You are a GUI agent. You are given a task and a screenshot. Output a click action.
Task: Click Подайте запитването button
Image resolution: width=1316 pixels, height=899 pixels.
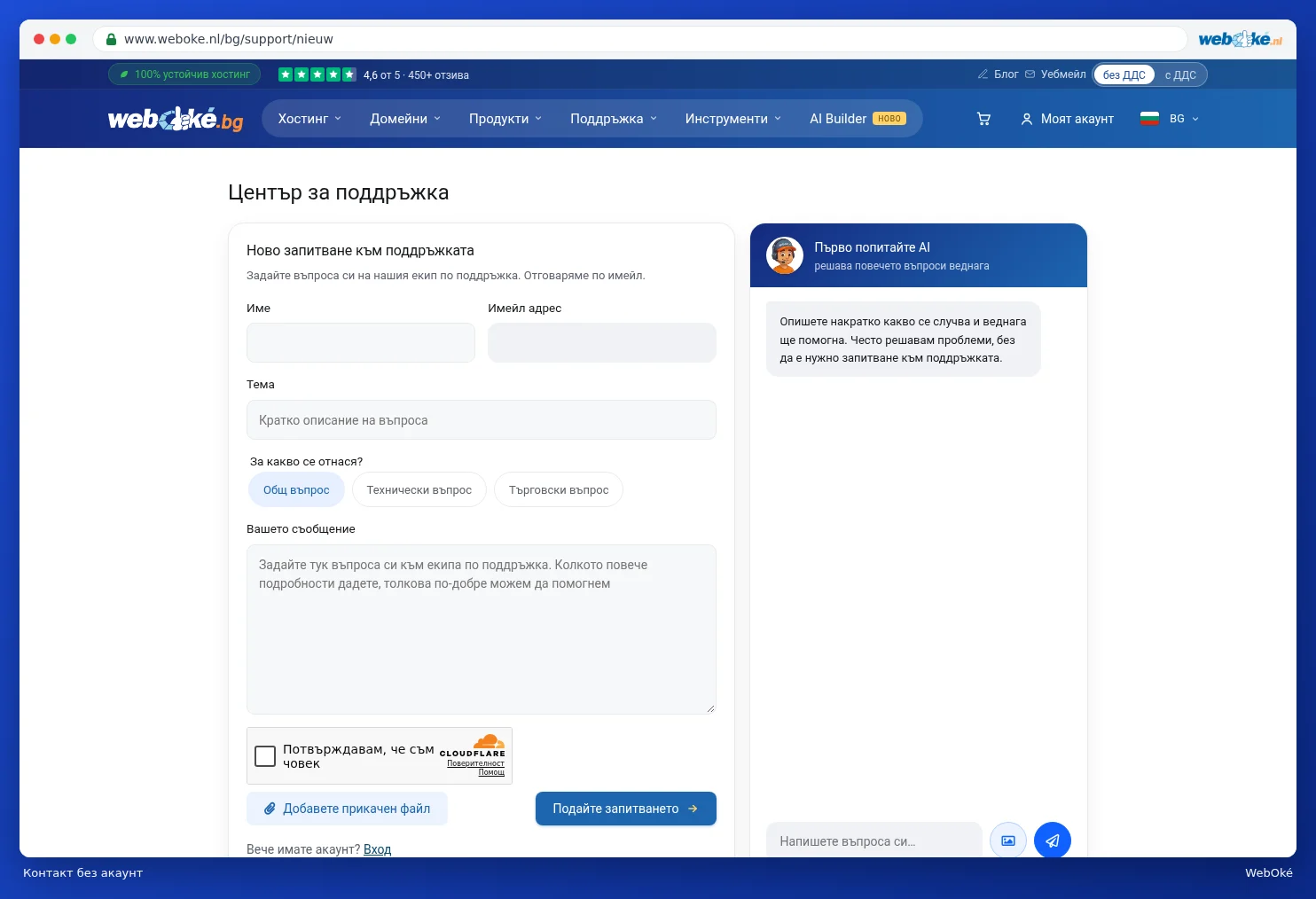(x=626, y=809)
